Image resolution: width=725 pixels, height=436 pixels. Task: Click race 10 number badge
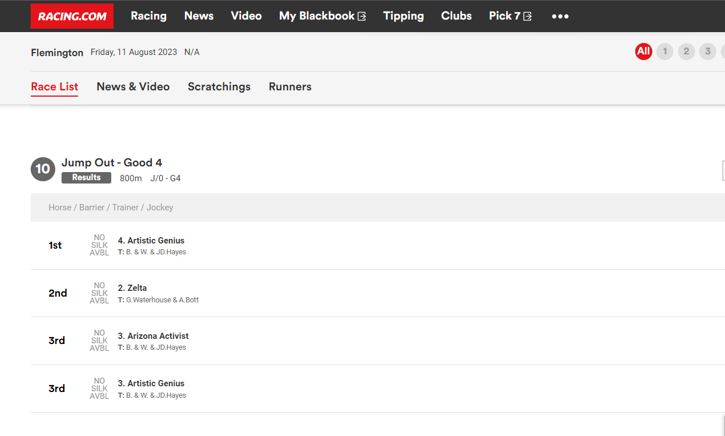pos(42,169)
